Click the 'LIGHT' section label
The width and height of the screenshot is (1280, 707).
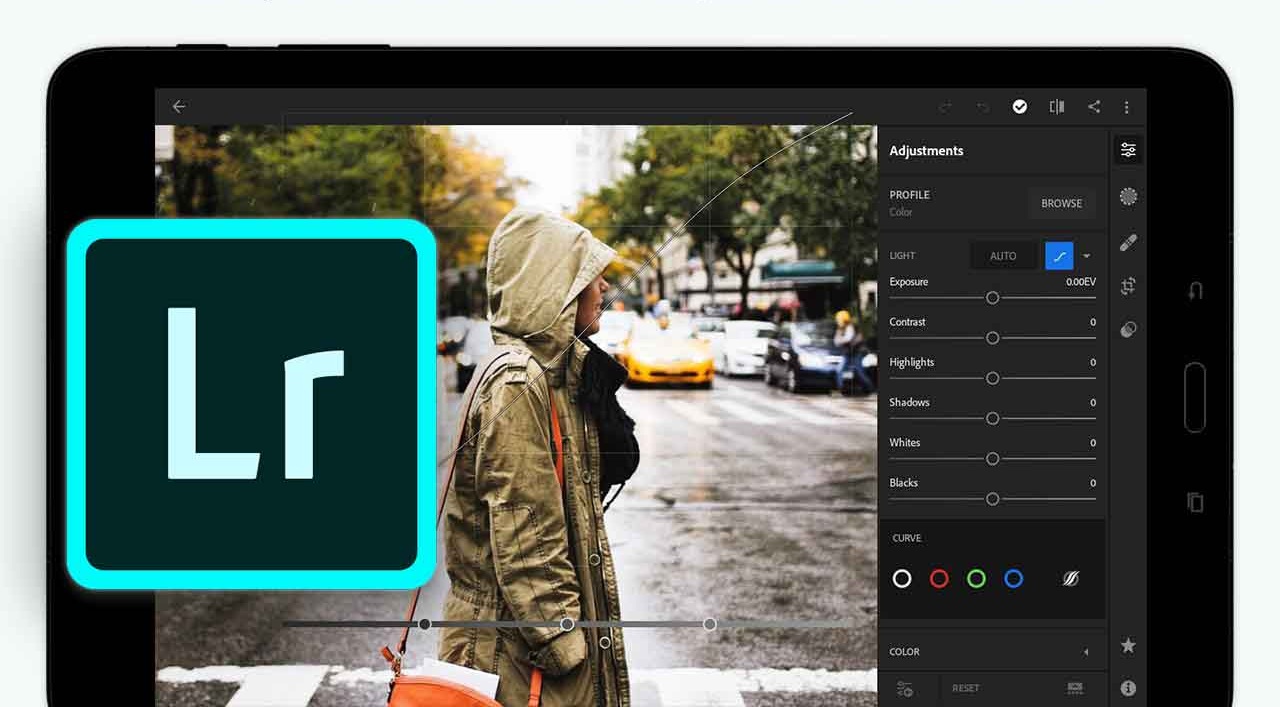coord(902,256)
